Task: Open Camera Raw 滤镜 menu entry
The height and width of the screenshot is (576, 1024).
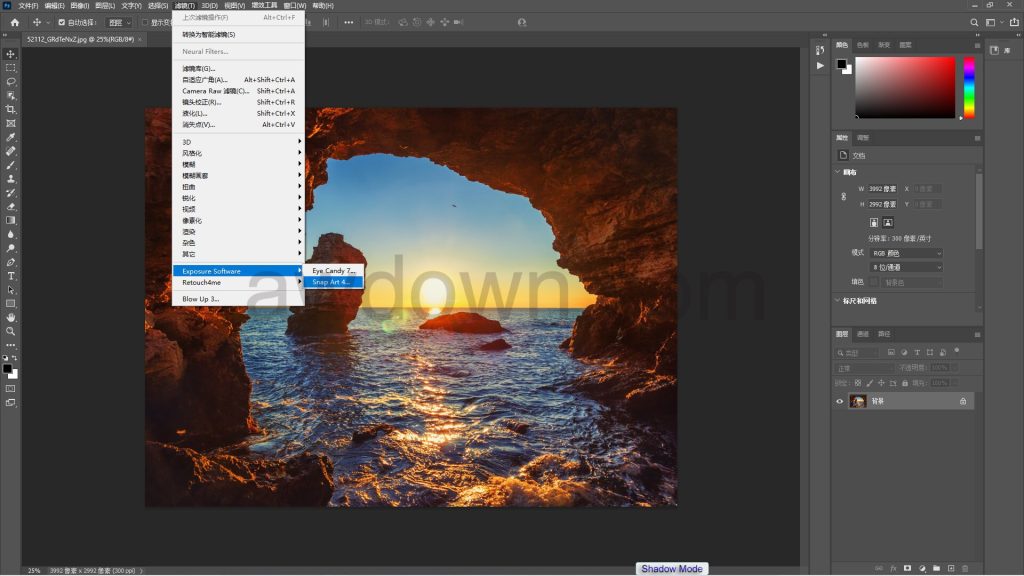Action: 215,91
